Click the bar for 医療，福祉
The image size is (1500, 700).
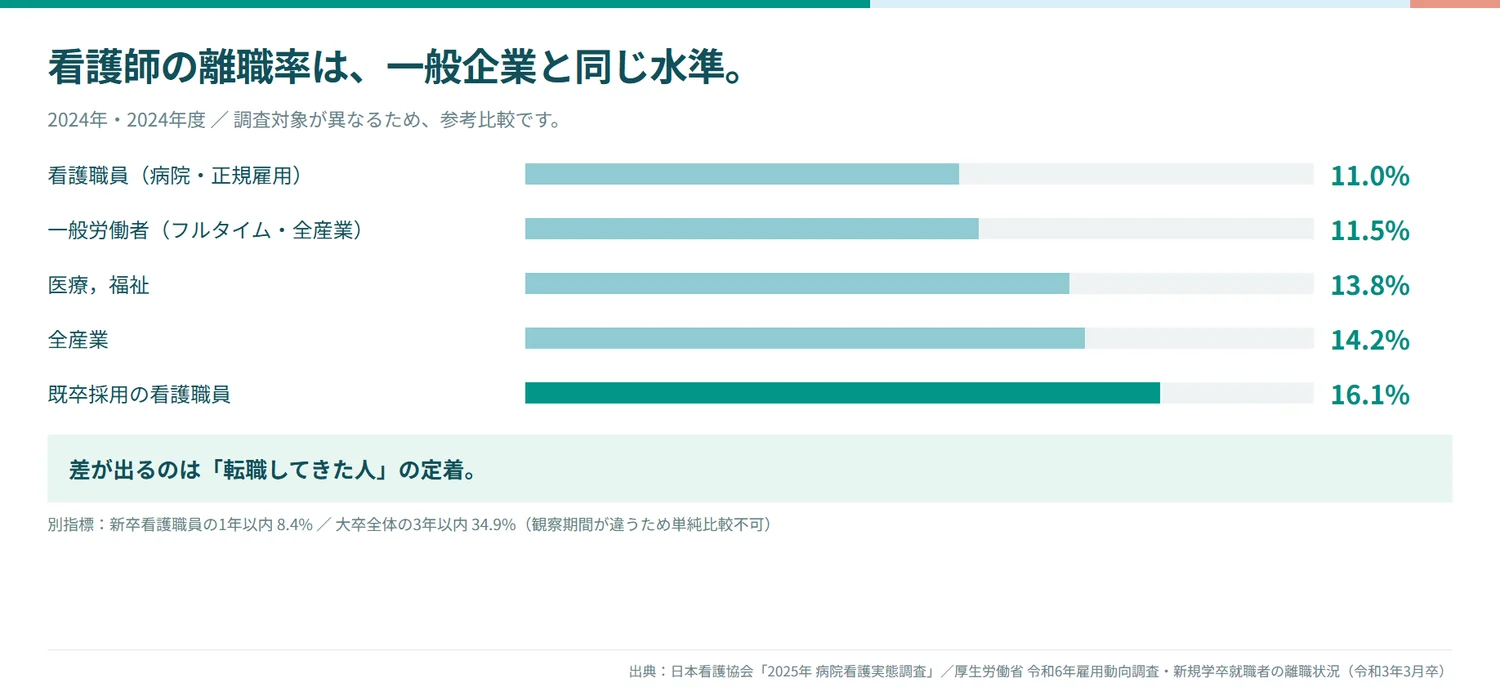click(797, 284)
